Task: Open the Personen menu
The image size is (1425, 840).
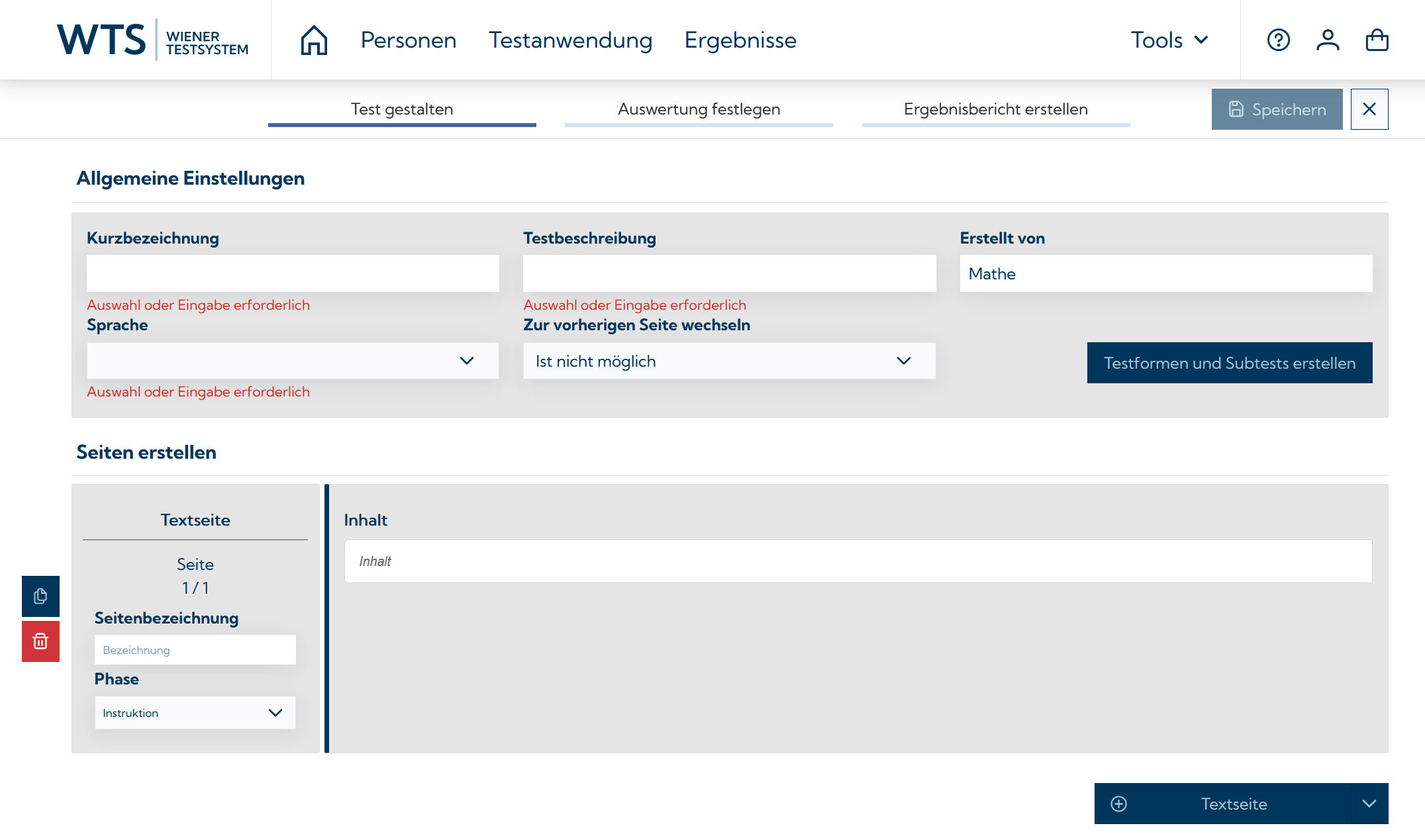Action: click(x=408, y=40)
